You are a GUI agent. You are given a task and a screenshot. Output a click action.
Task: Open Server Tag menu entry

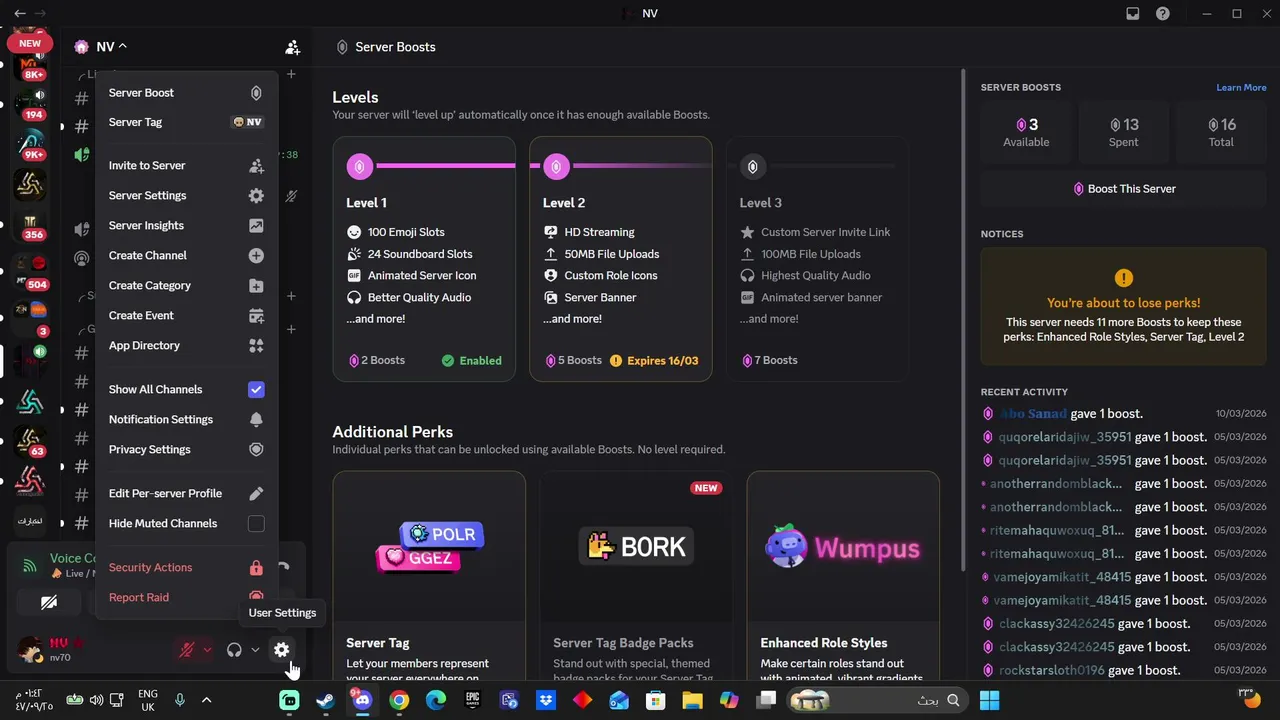tap(186, 122)
